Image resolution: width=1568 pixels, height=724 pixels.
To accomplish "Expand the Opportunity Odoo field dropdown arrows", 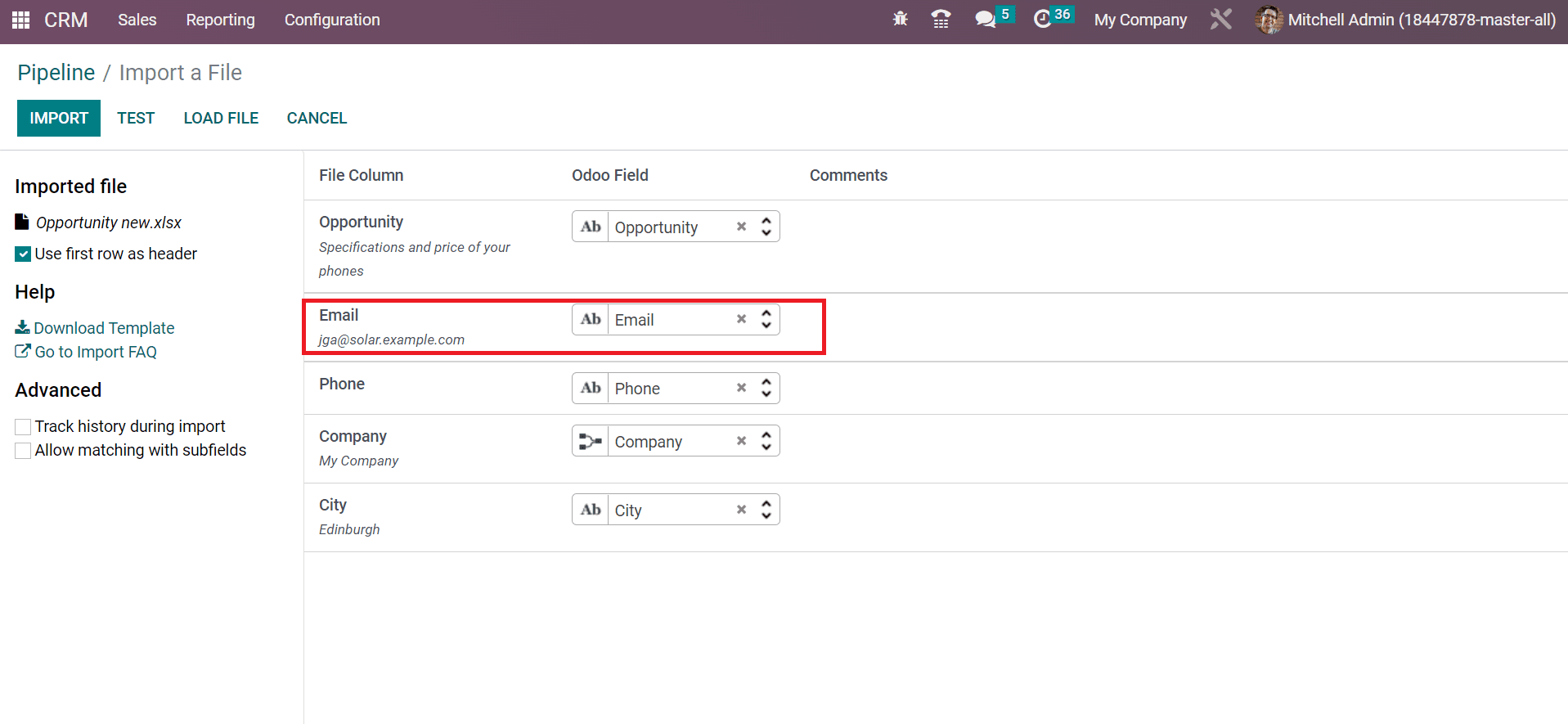I will click(x=766, y=227).
